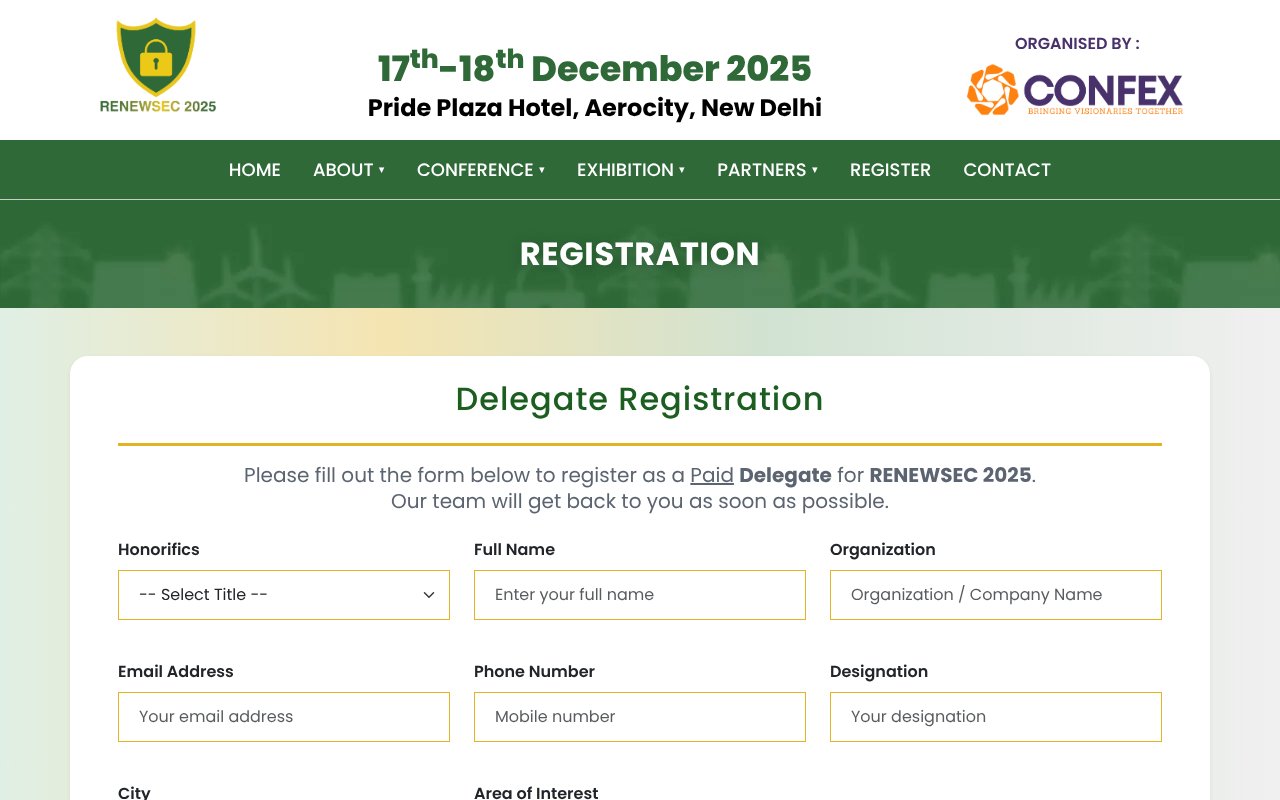Open the REGISTER menu item
The image size is (1280, 800).
tap(890, 170)
